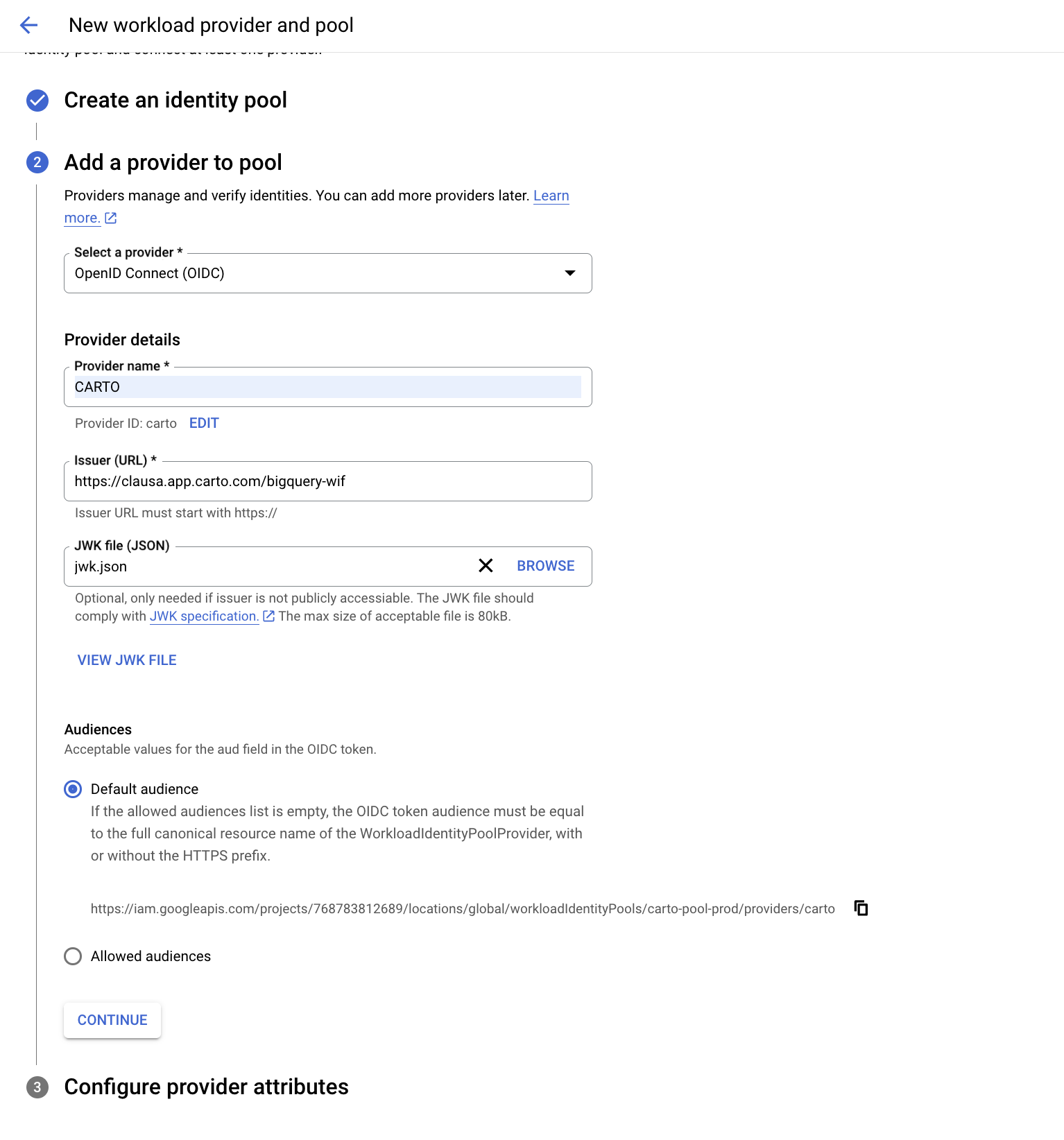Image resolution: width=1064 pixels, height=1140 pixels.
Task: Click into the Provider name field
Action: (327, 387)
